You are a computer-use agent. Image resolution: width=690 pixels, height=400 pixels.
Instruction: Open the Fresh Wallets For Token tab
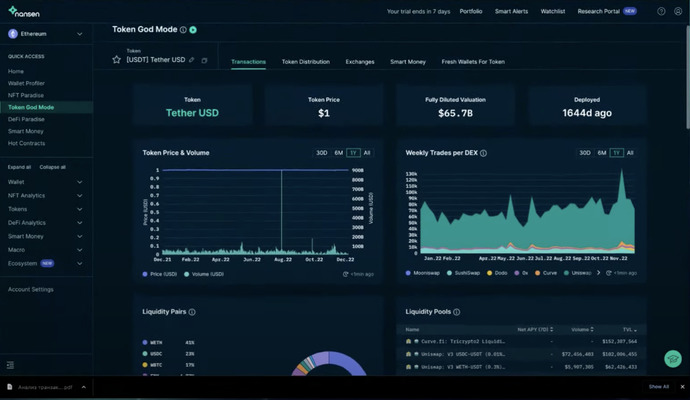pos(473,62)
